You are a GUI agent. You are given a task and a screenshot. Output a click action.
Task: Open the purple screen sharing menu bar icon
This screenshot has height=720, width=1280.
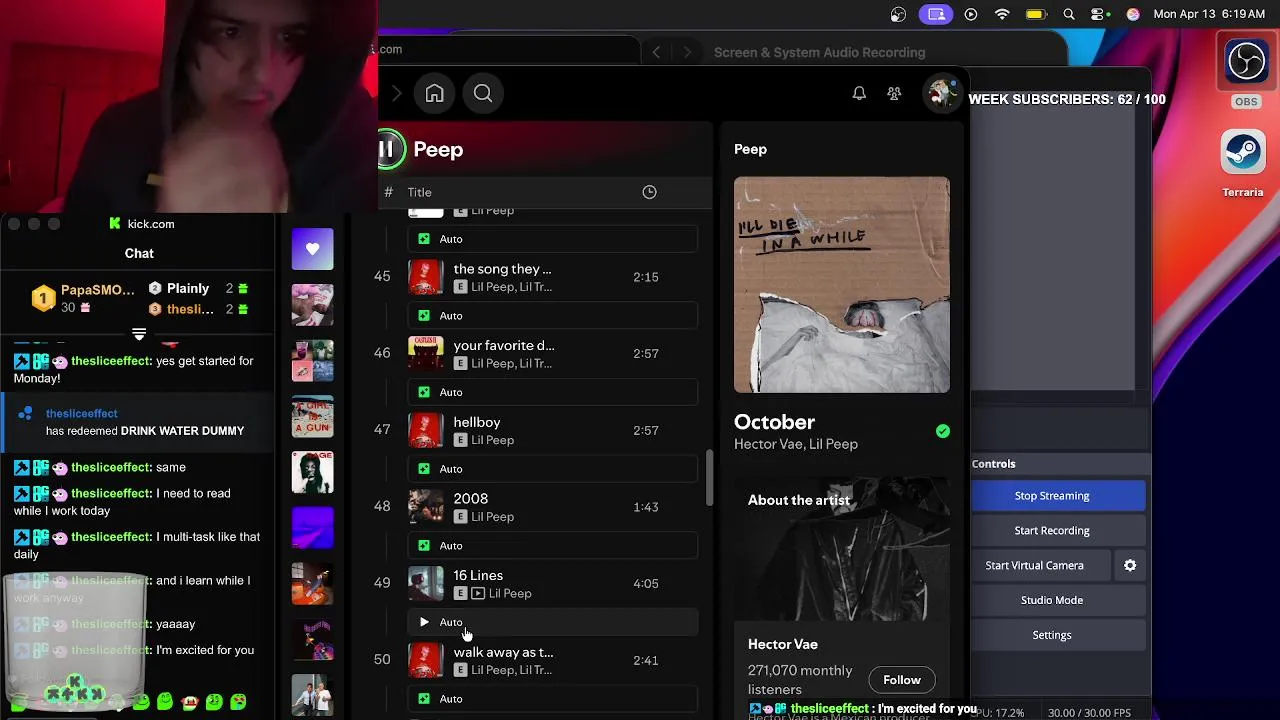click(x=936, y=14)
